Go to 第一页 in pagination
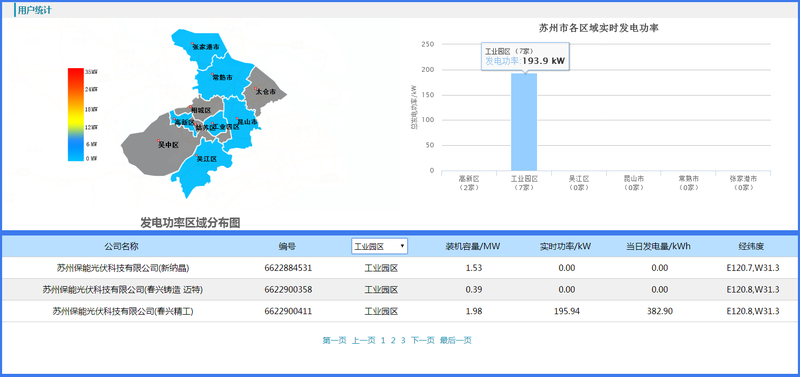 pos(334,340)
